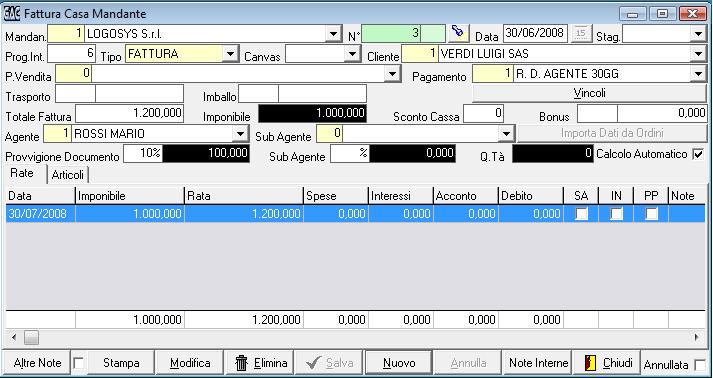Open the Sub Agente dropdown arrow

point(506,134)
